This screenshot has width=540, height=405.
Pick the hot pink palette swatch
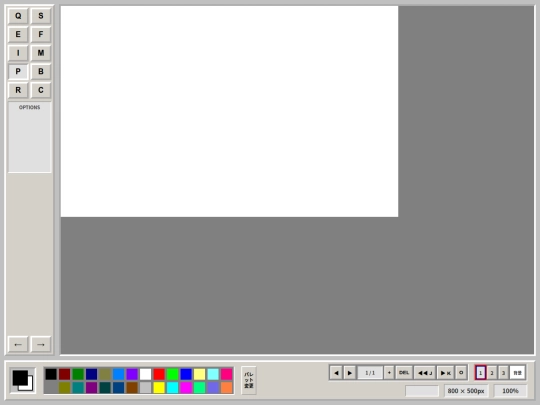point(227,374)
